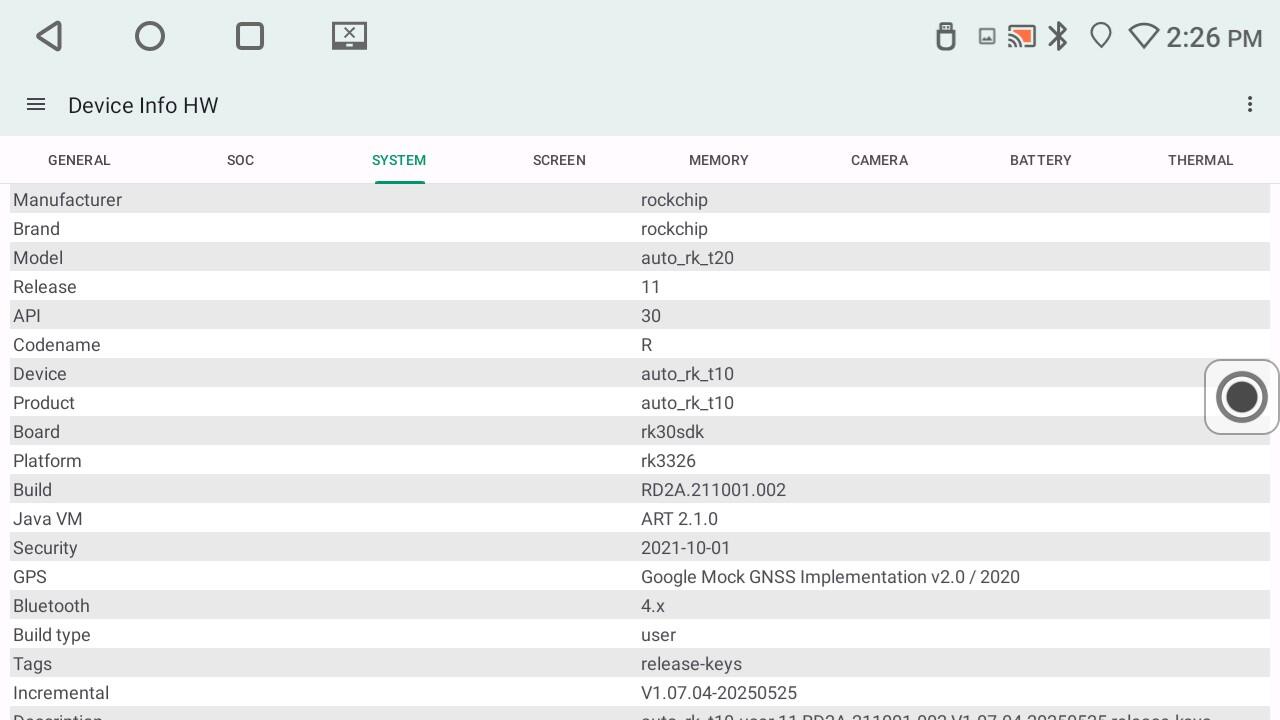Image resolution: width=1280 pixels, height=720 pixels.
Task: Open the hamburger navigation menu
Action: click(x=36, y=105)
